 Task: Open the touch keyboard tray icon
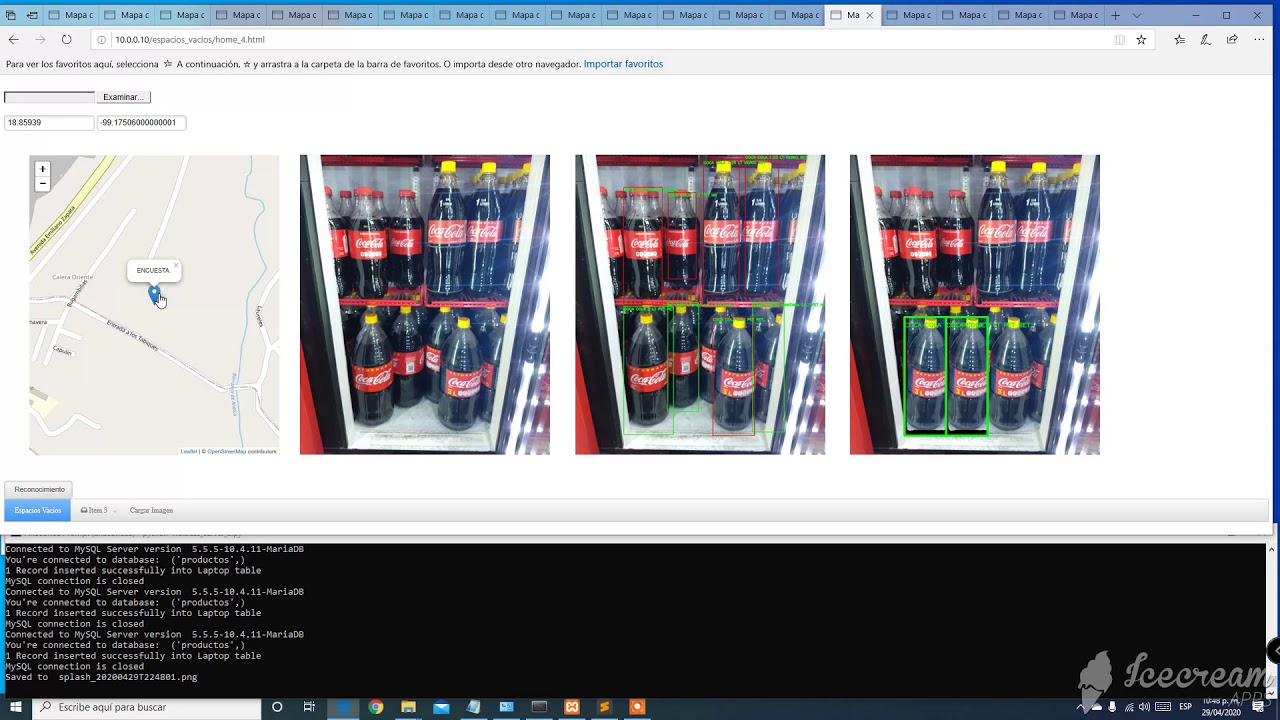pos(1163,707)
